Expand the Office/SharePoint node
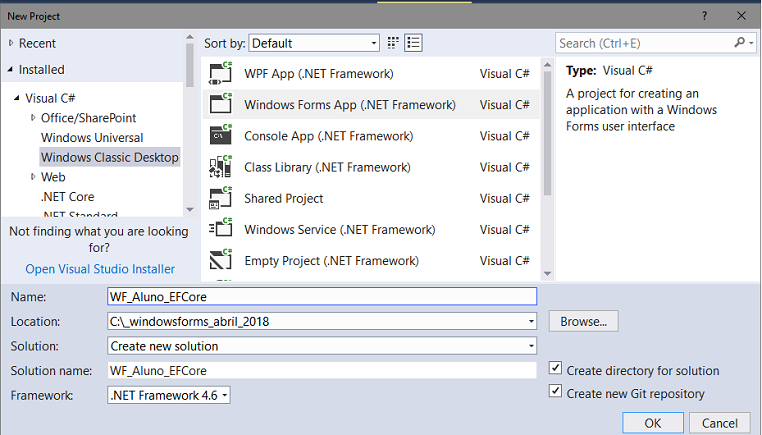This screenshot has width=762, height=435. pyautogui.click(x=33, y=118)
